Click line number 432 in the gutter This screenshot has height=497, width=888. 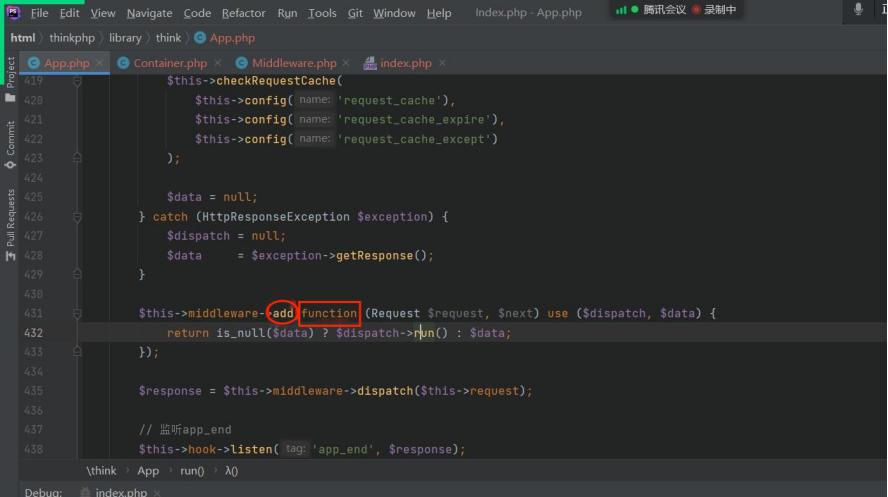pyautogui.click(x=33, y=333)
